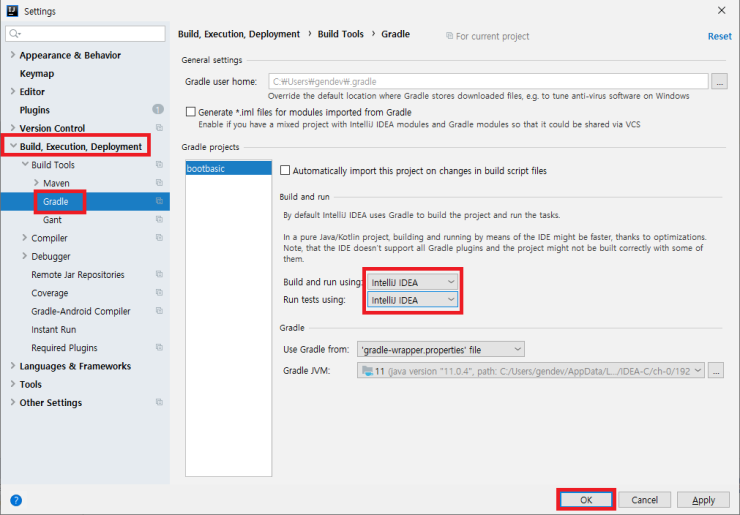Select Keymap in the settings tree
Viewport: 740px width, 515px height.
tap(37, 73)
